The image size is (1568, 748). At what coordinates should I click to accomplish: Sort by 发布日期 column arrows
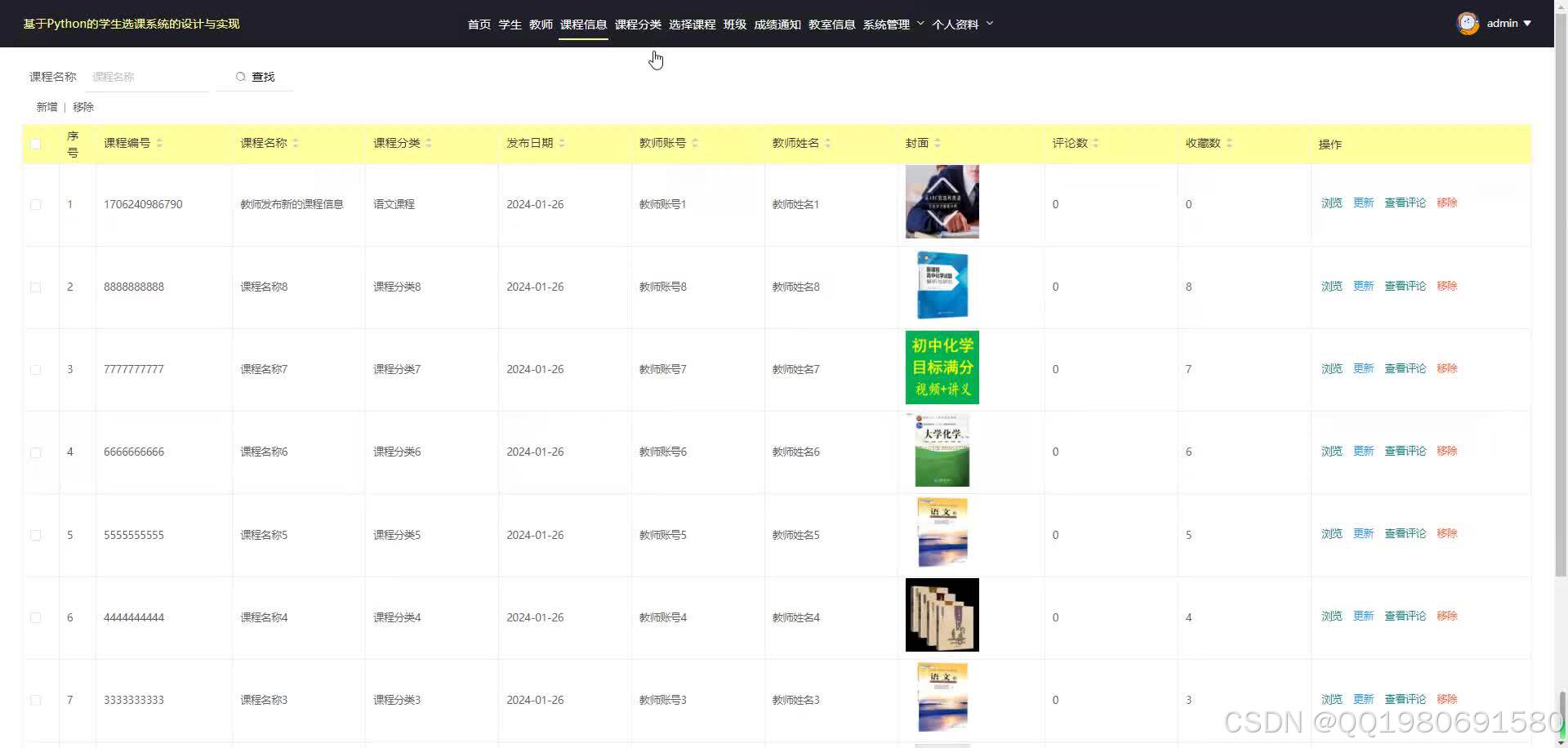coord(562,143)
